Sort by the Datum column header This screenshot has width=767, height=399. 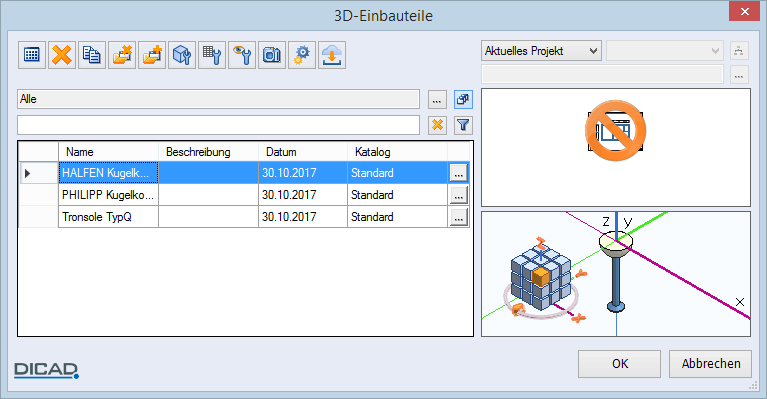303,152
